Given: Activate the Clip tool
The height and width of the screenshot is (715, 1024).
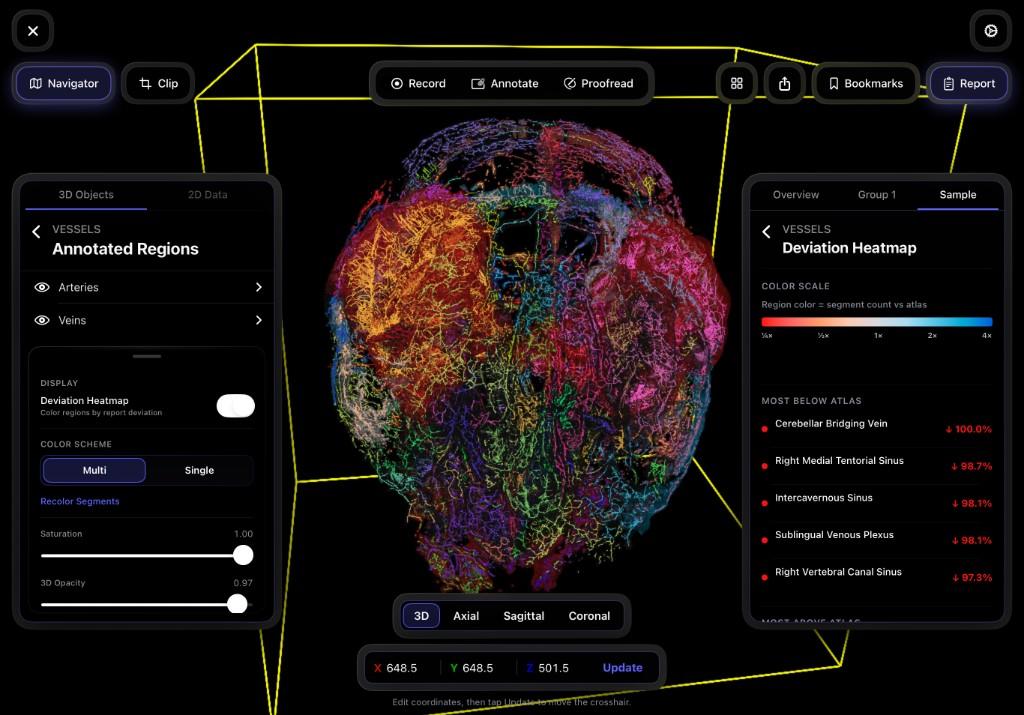Looking at the screenshot, I should click(x=158, y=84).
